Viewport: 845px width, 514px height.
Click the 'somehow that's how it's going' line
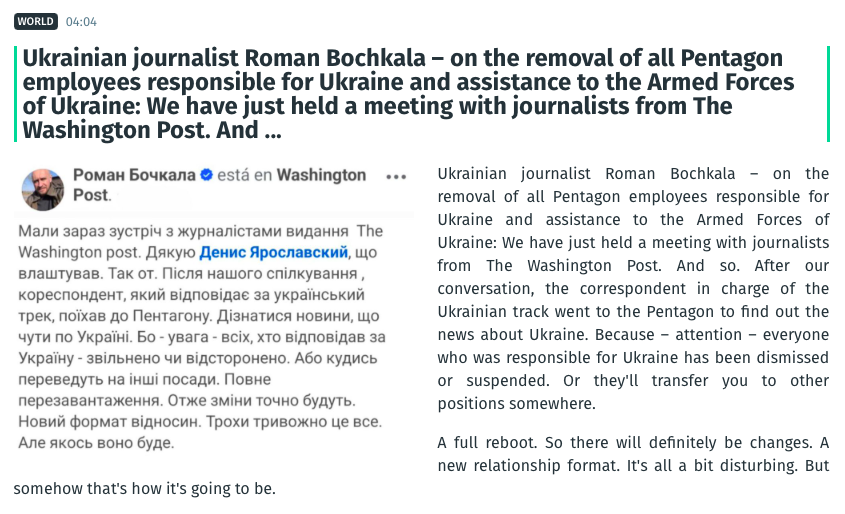click(144, 489)
